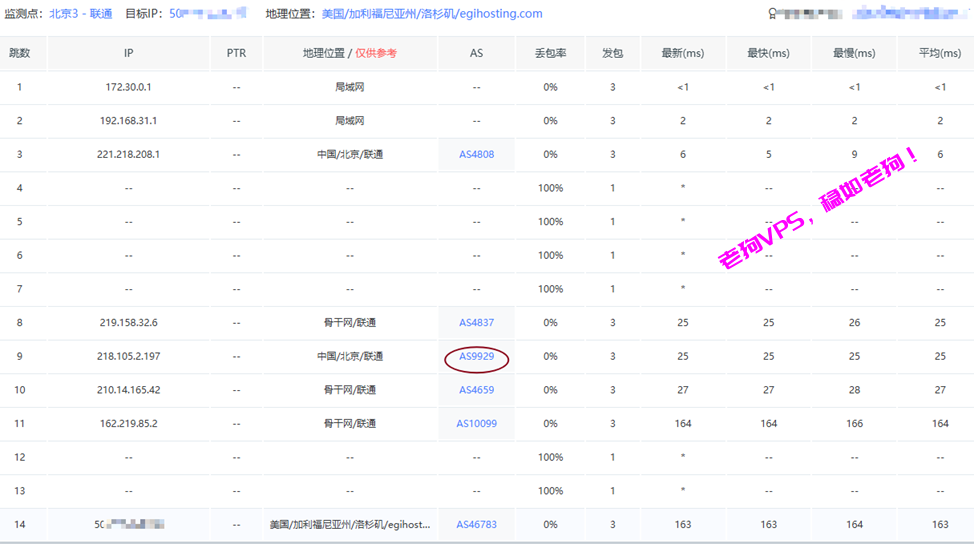The height and width of the screenshot is (544, 974).
Task: Select IP cell 218.105.2.197
Action: pyautogui.click(x=129, y=356)
